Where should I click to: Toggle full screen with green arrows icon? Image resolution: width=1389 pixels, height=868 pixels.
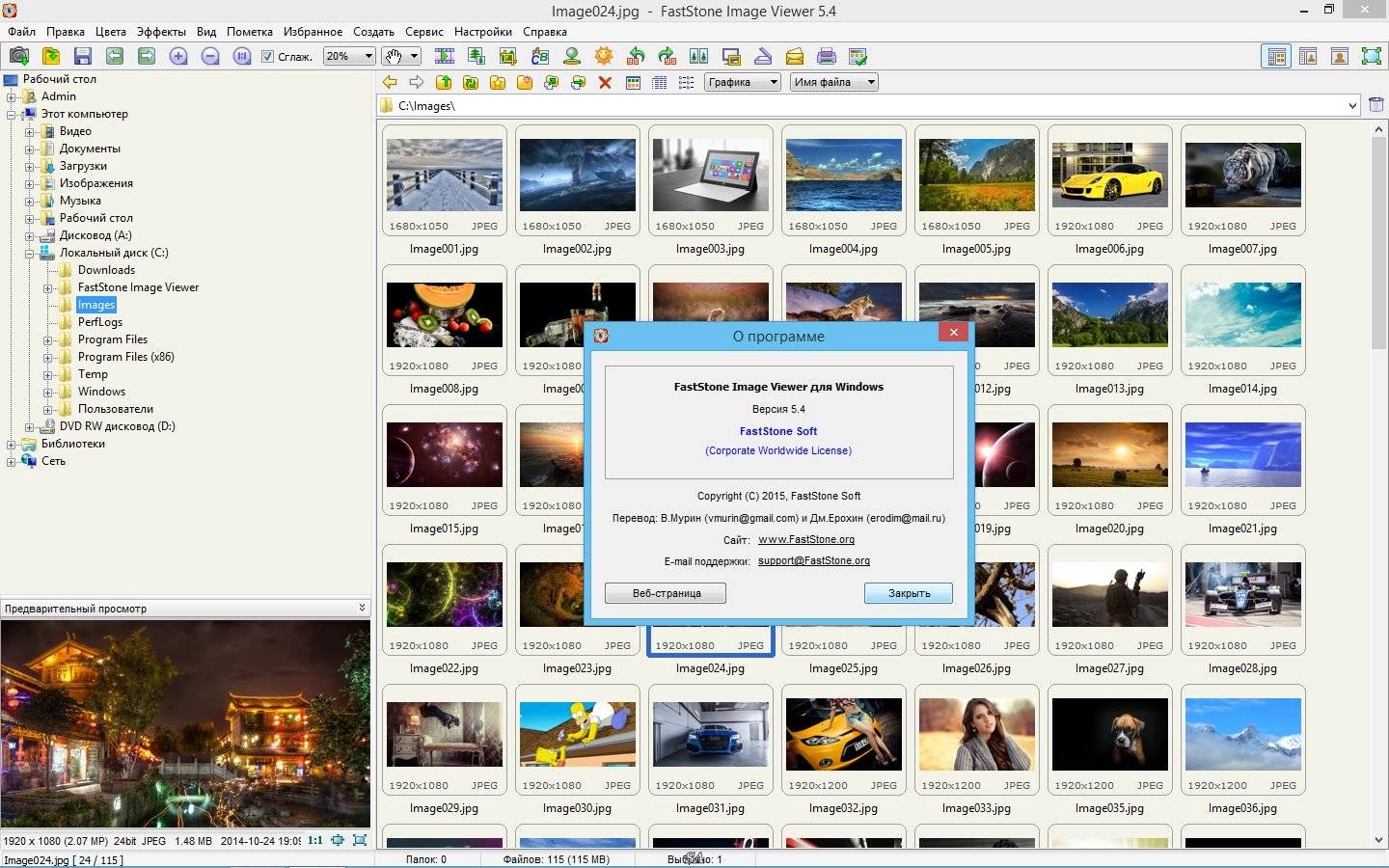point(1372,56)
